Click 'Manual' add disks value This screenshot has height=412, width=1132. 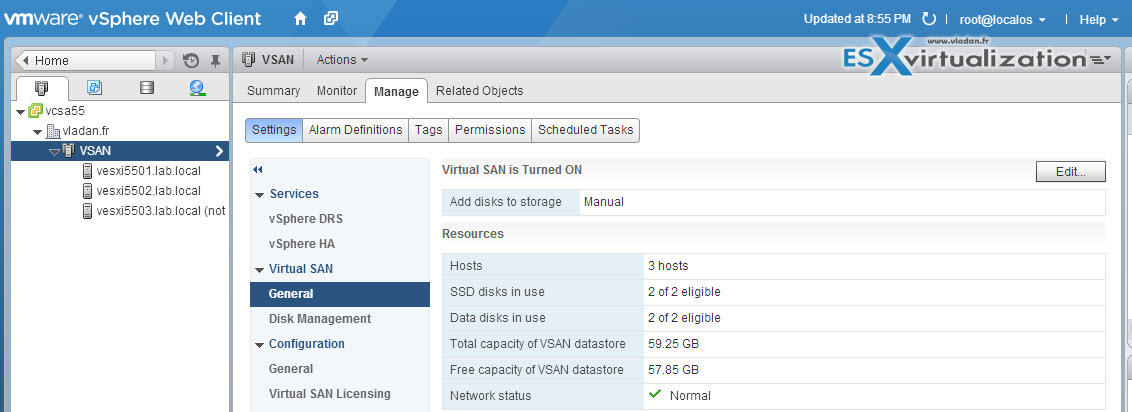pos(604,202)
